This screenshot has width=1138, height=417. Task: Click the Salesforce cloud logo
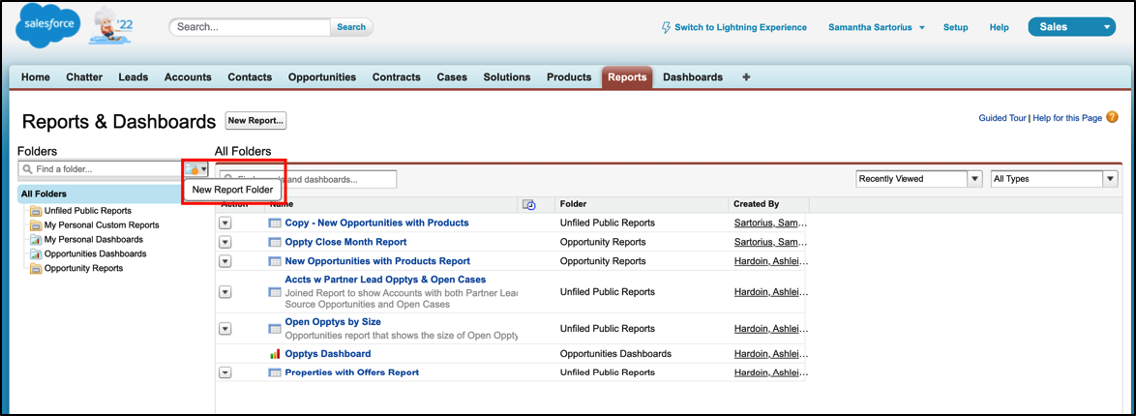tap(46, 25)
